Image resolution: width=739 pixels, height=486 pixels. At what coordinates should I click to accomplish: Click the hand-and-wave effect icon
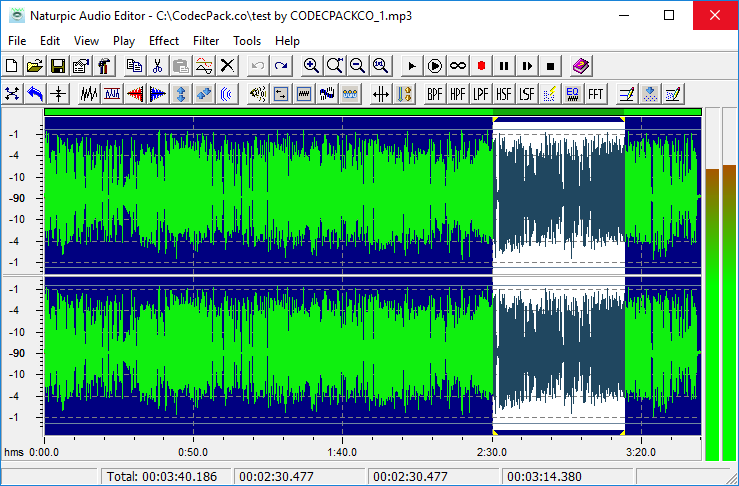327,94
